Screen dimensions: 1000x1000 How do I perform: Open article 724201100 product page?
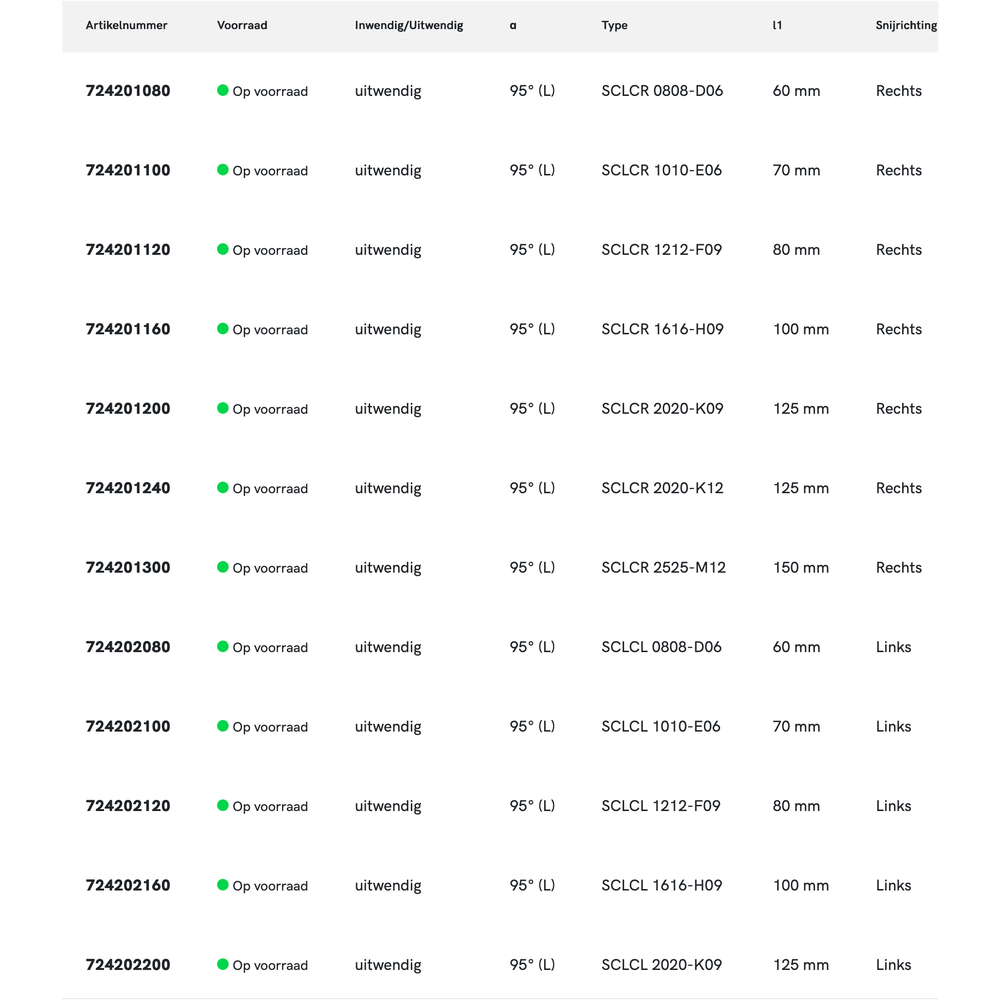point(128,170)
